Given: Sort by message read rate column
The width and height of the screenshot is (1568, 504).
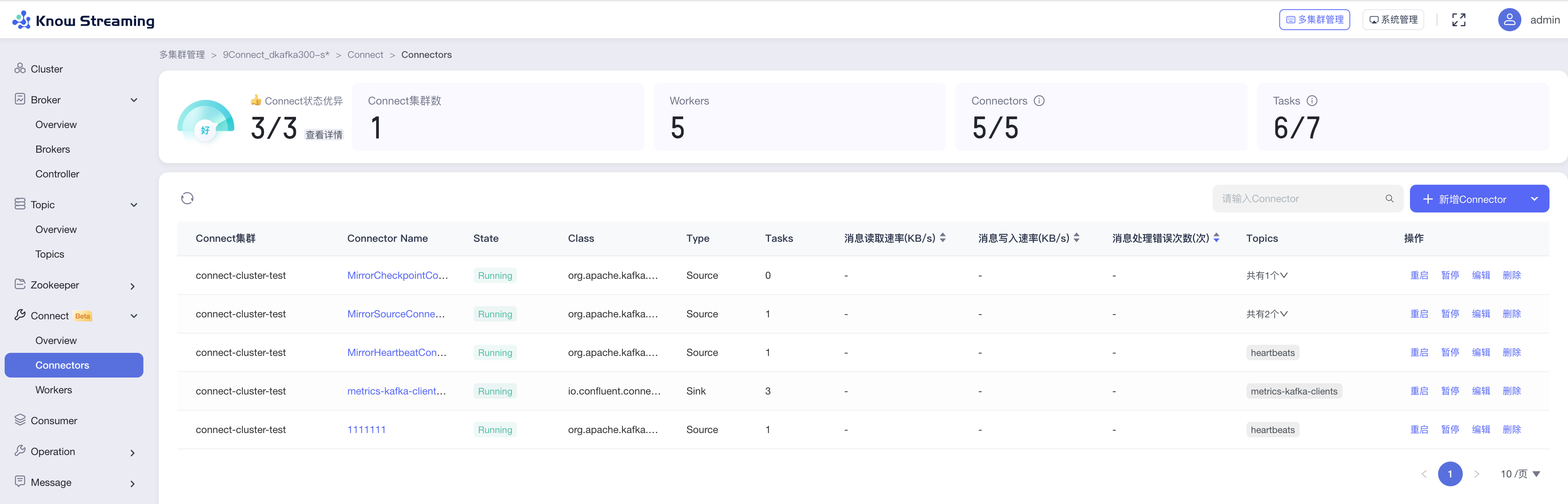Looking at the screenshot, I should (942, 238).
